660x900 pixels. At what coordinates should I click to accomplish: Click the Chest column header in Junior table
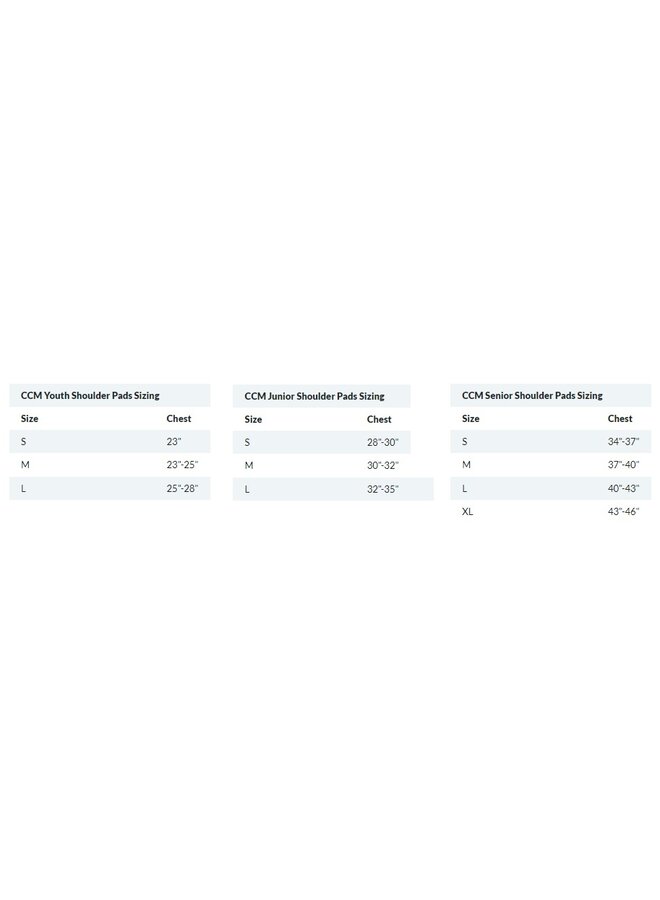pyautogui.click(x=379, y=420)
